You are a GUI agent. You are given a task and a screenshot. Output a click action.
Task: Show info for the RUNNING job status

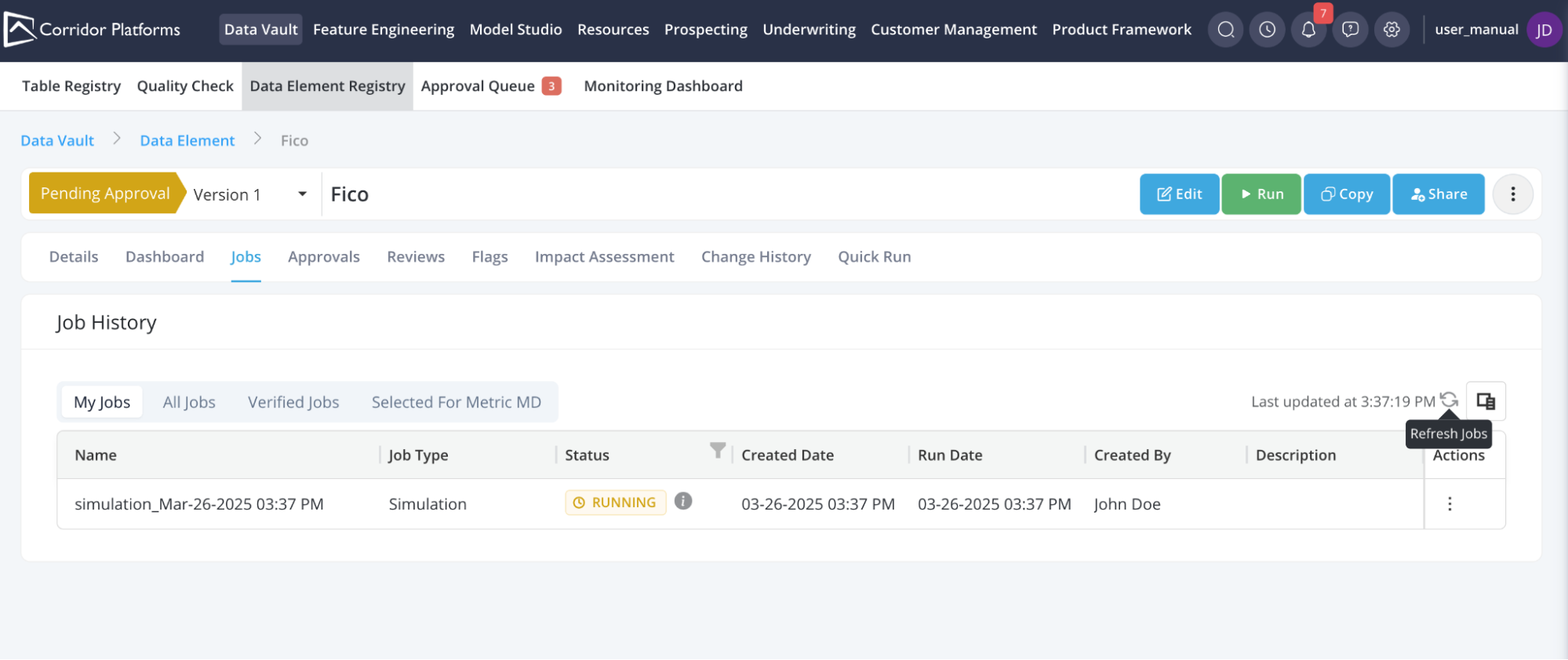pyautogui.click(x=683, y=502)
